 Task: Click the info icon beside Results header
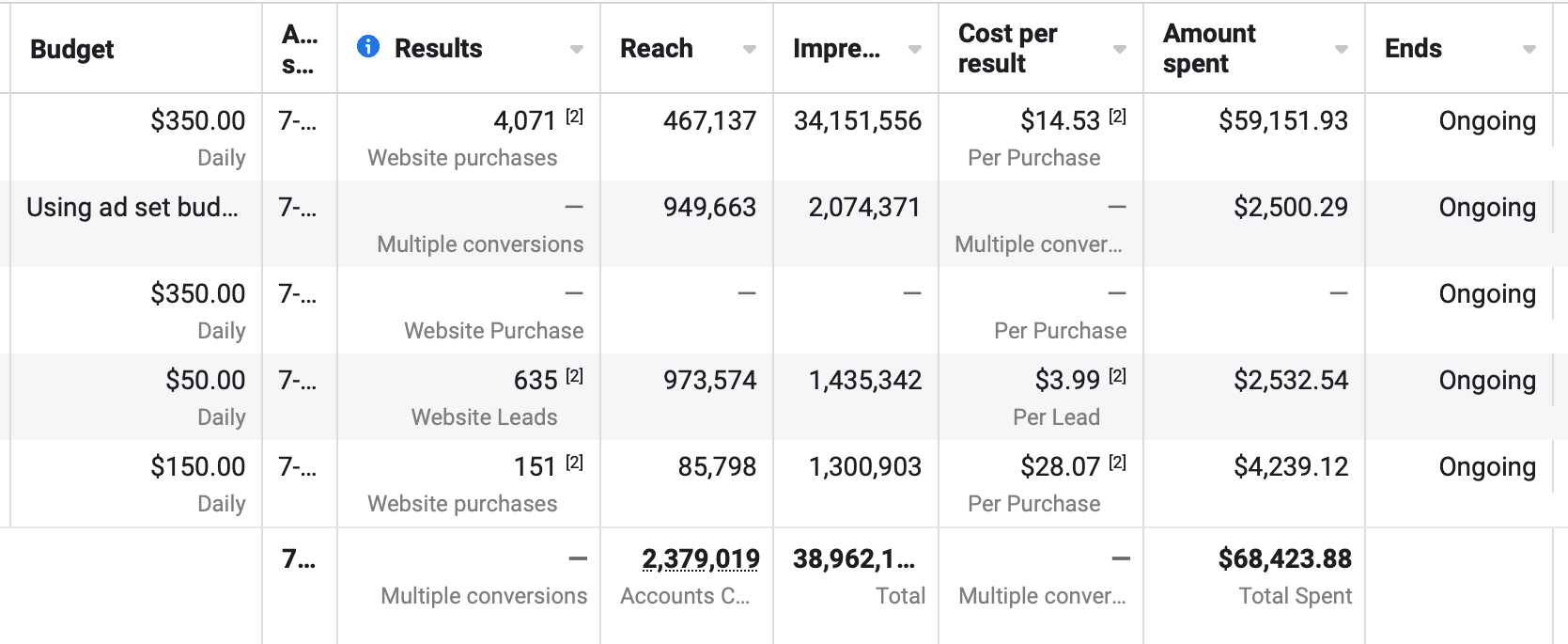(x=368, y=46)
